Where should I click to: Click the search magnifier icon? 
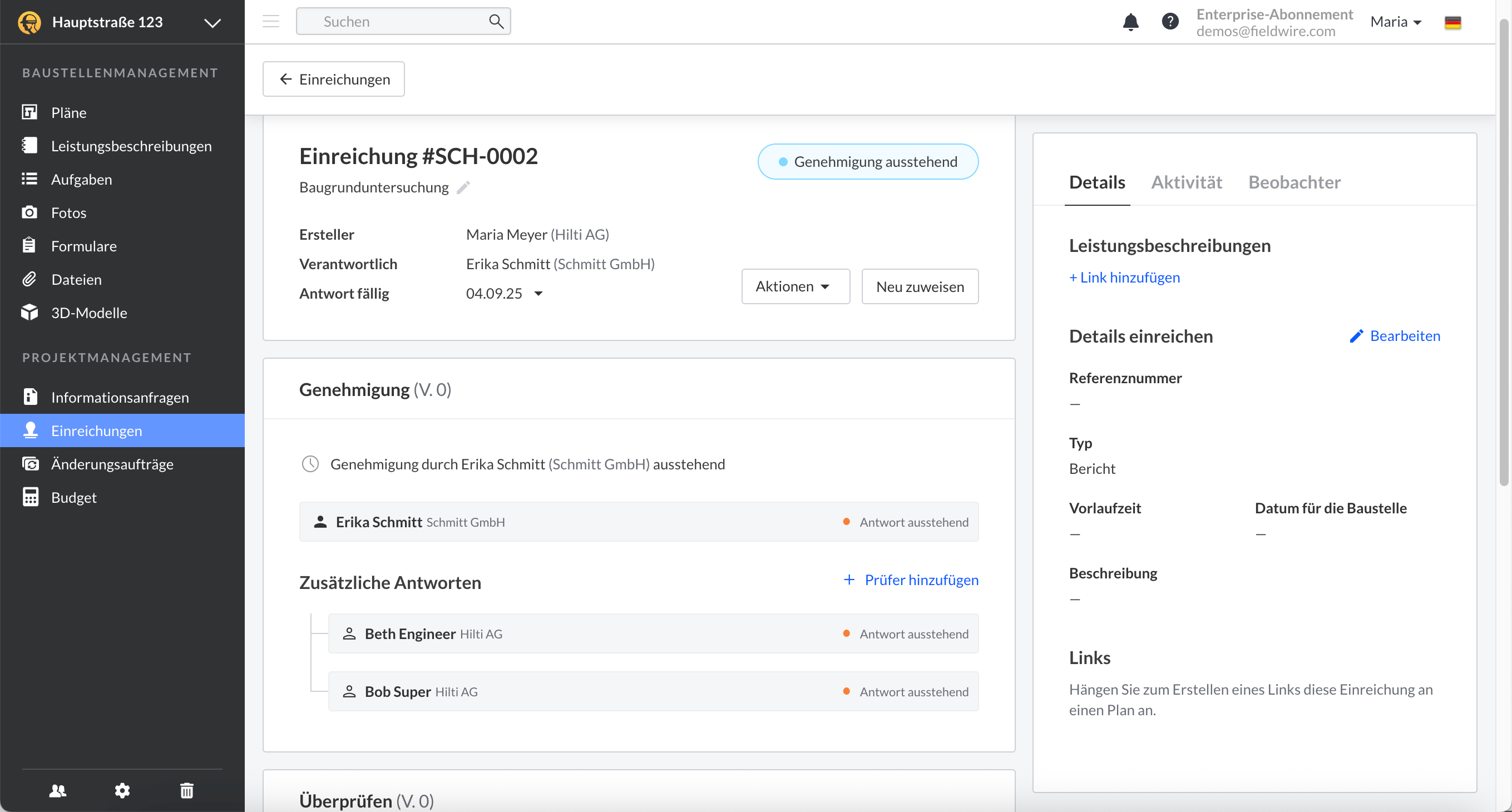pyautogui.click(x=496, y=22)
